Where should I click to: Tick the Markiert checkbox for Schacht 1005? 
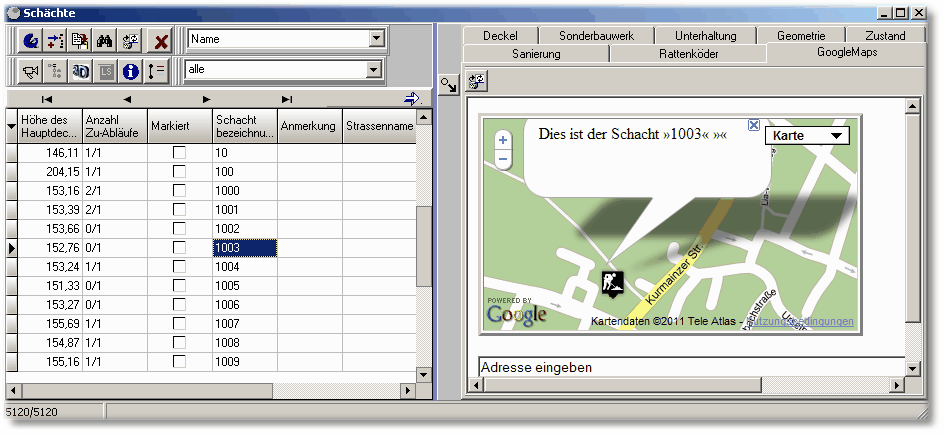point(180,286)
